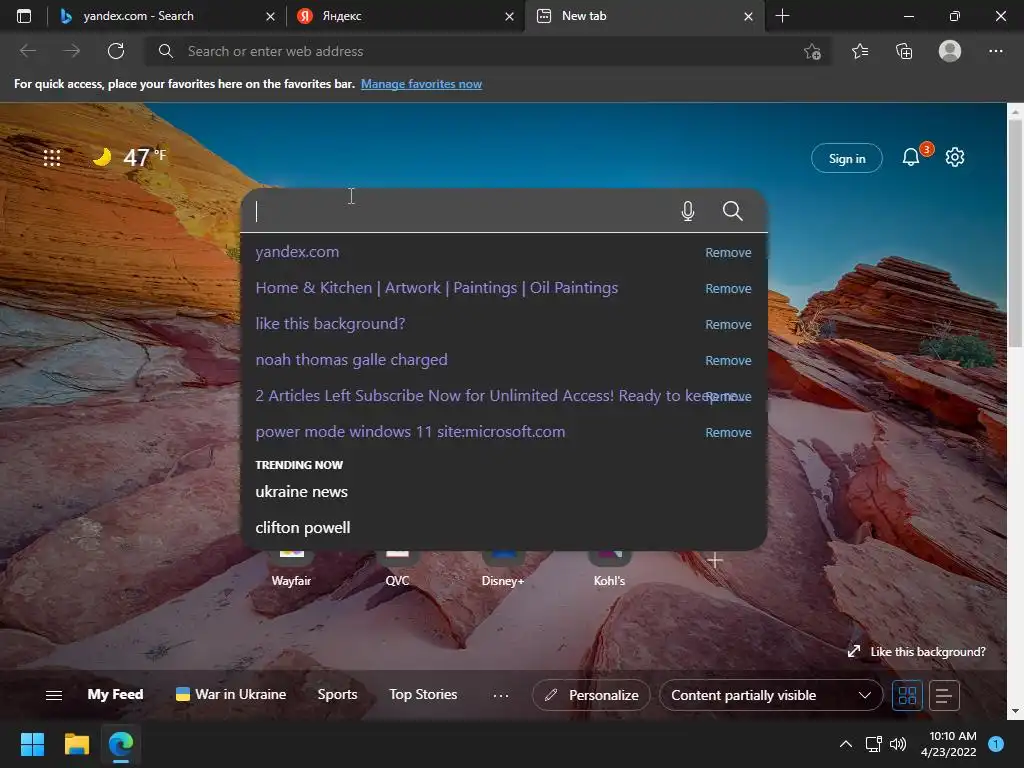Image resolution: width=1024 pixels, height=768 pixels.
Task: Open Sports feed tab
Action: click(338, 694)
